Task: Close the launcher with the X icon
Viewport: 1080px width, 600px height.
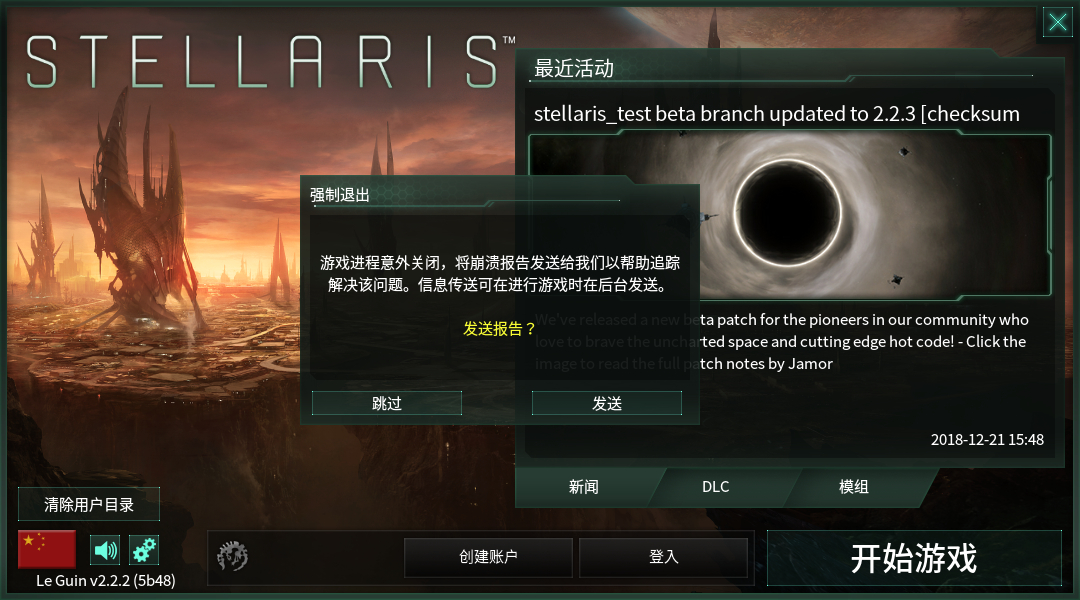Action: pos(1057,23)
